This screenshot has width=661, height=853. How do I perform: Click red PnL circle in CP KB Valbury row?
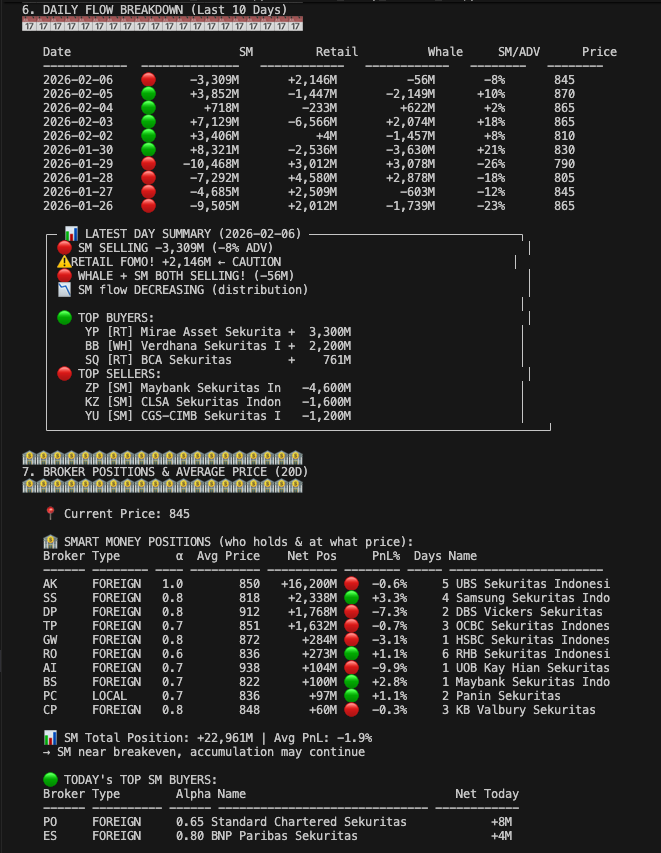[351, 710]
